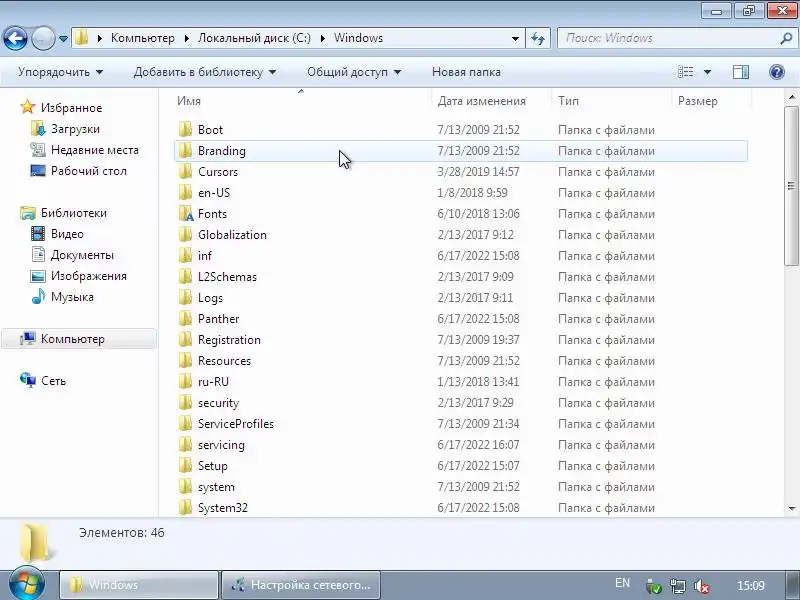Expand the arrow after Локальный диск (C:)
The image size is (800, 600).
pos(322,38)
